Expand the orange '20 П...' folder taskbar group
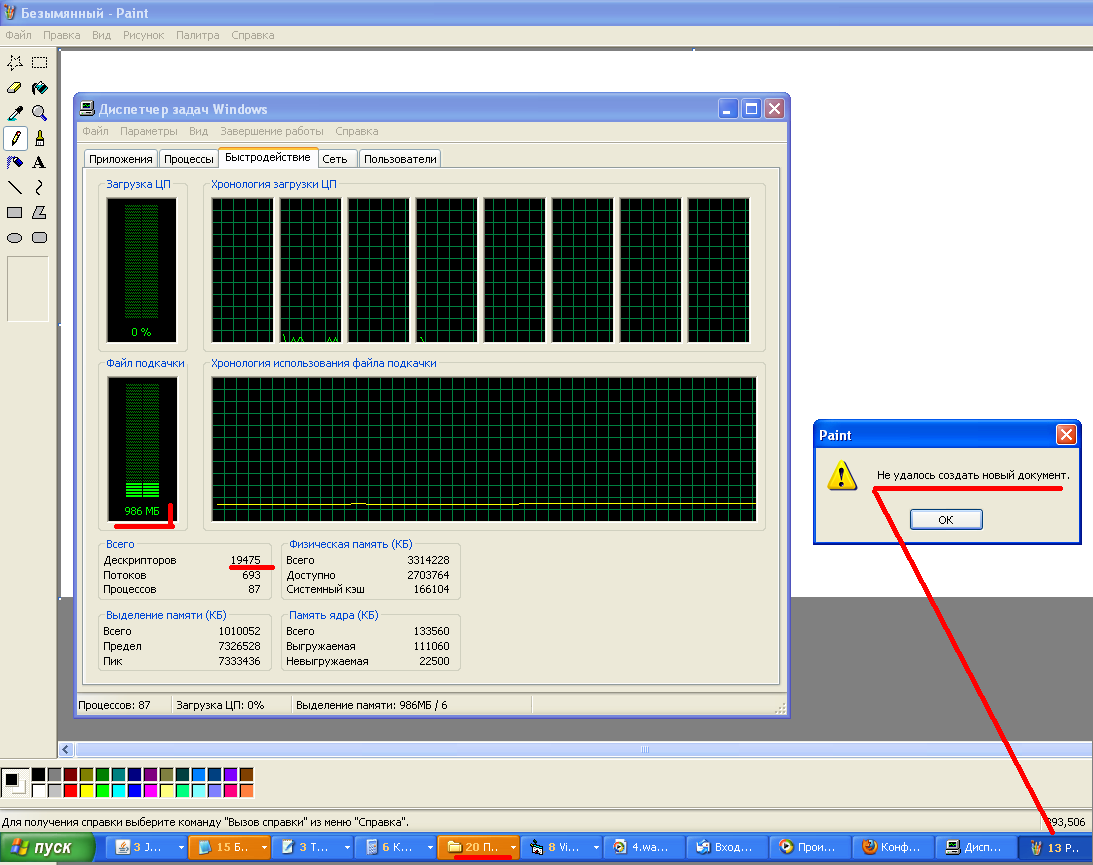 point(513,848)
